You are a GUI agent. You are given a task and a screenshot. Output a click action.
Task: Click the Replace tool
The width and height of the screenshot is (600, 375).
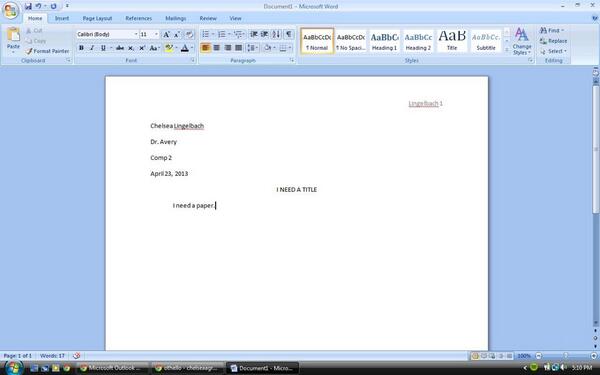click(553, 41)
